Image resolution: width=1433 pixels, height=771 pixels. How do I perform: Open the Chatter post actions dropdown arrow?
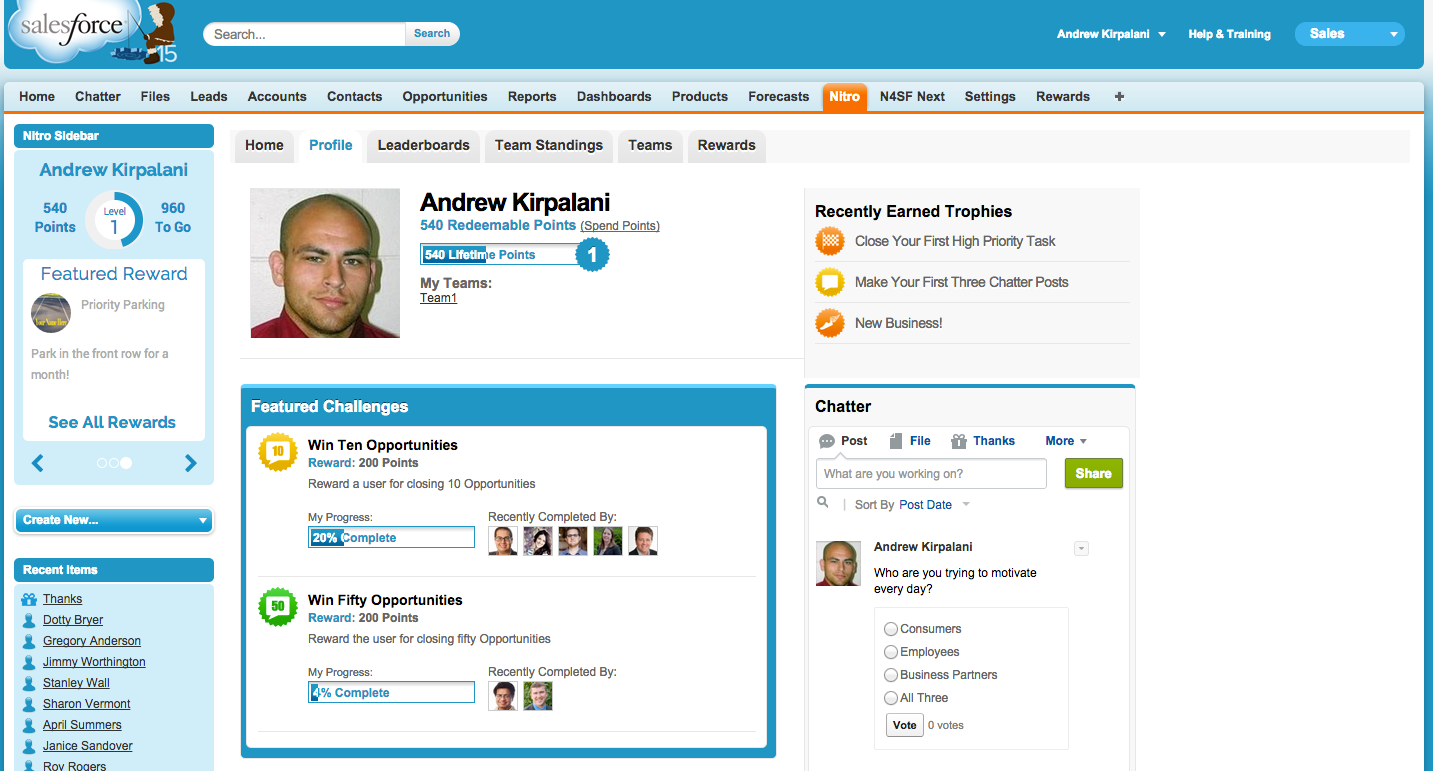point(1081,548)
